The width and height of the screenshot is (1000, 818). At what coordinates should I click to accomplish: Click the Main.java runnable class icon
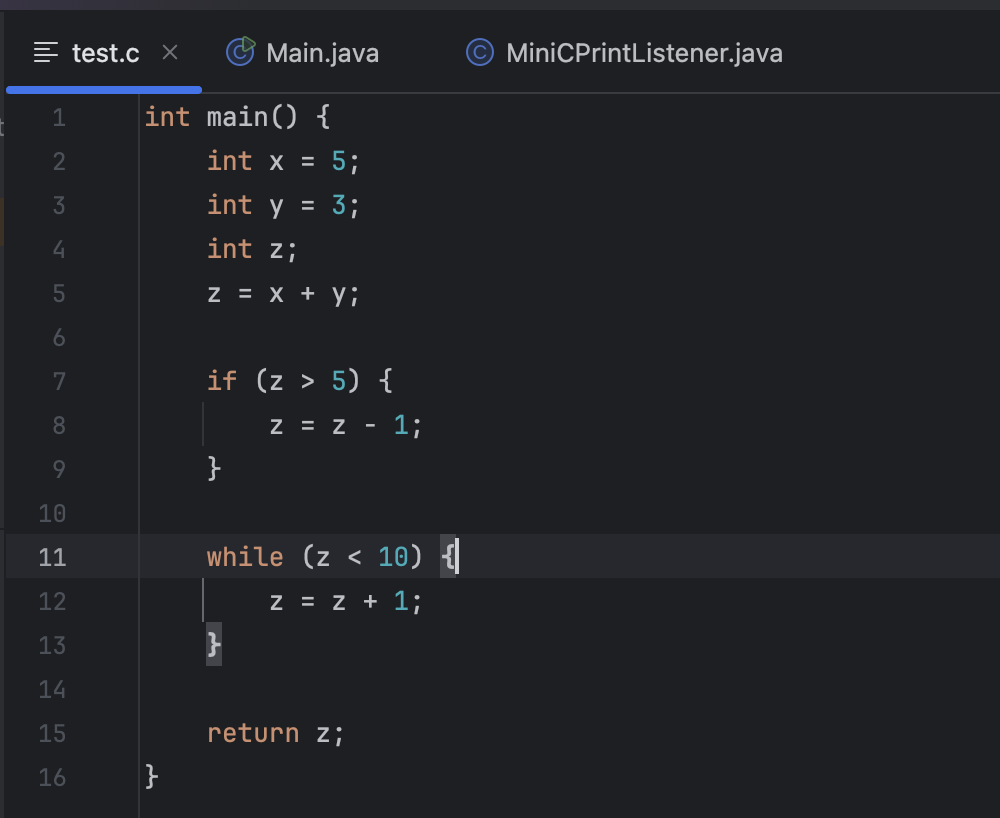coord(240,52)
